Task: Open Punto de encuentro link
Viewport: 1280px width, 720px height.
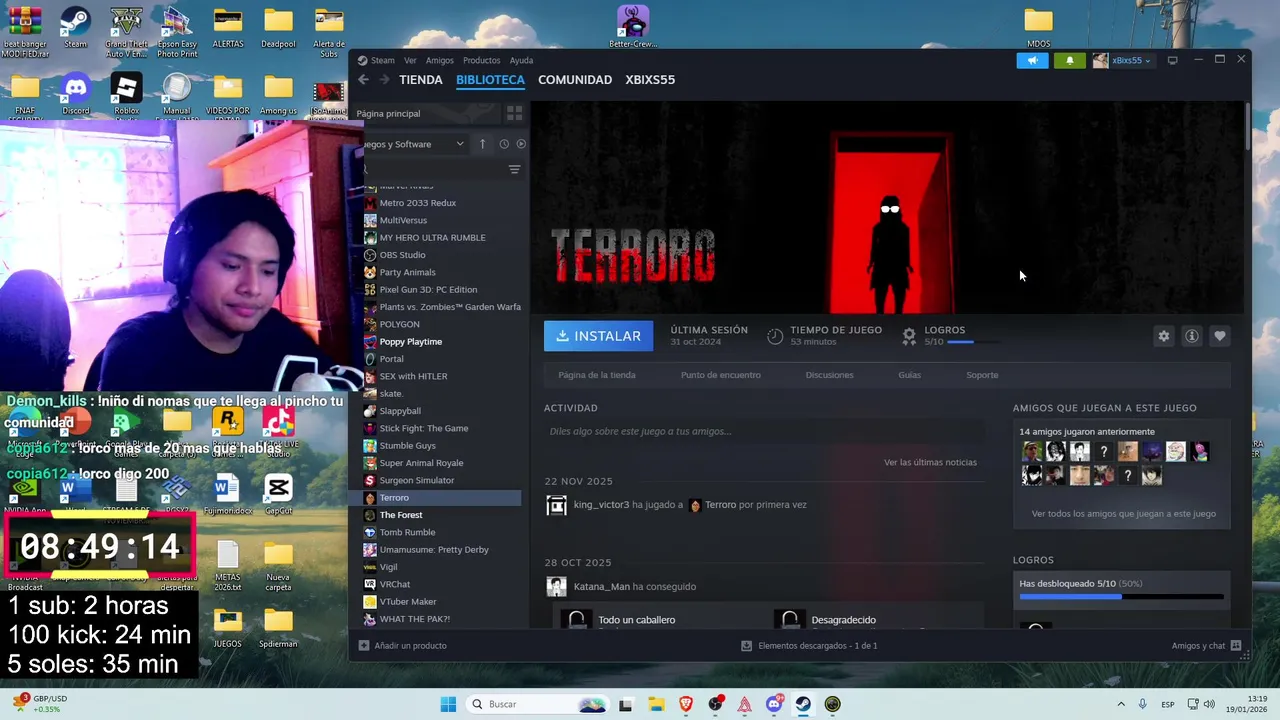Action: tap(720, 375)
